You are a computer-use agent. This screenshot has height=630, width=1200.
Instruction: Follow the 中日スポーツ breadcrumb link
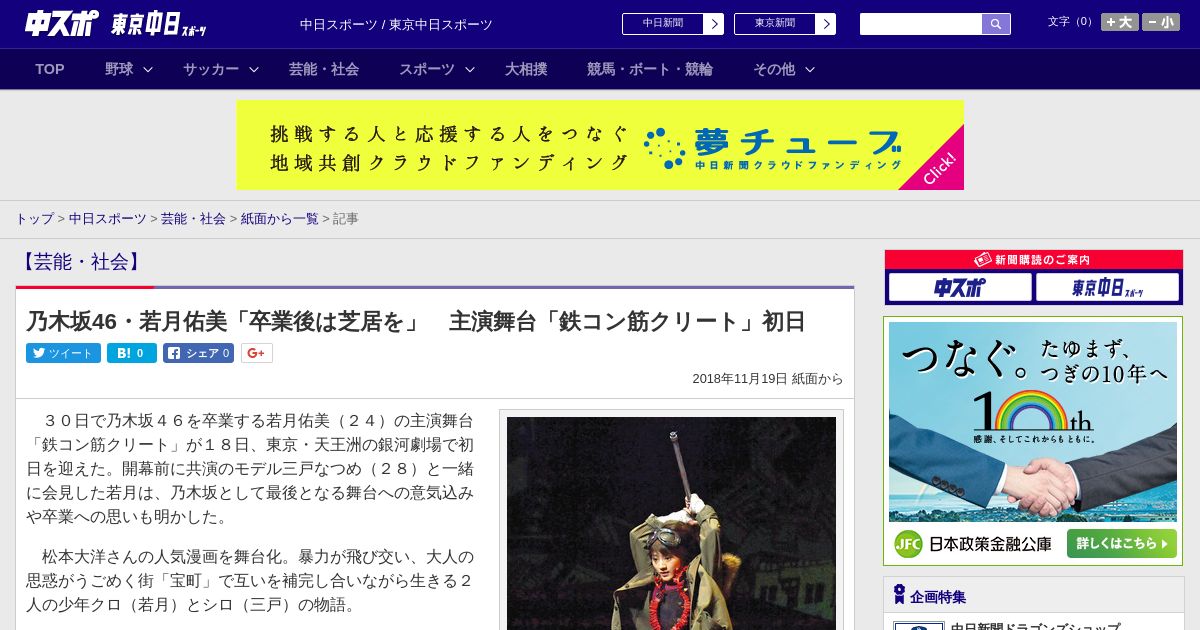pyautogui.click(x=108, y=218)
